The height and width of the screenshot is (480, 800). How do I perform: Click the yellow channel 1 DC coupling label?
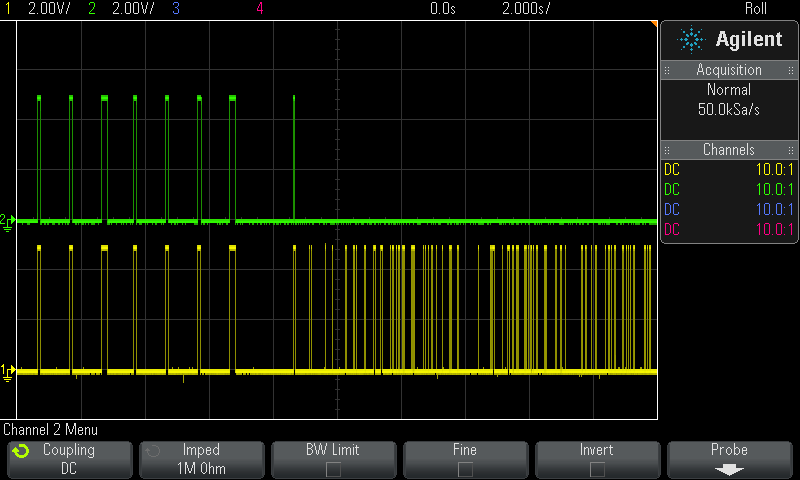click(x=672, y=169)
